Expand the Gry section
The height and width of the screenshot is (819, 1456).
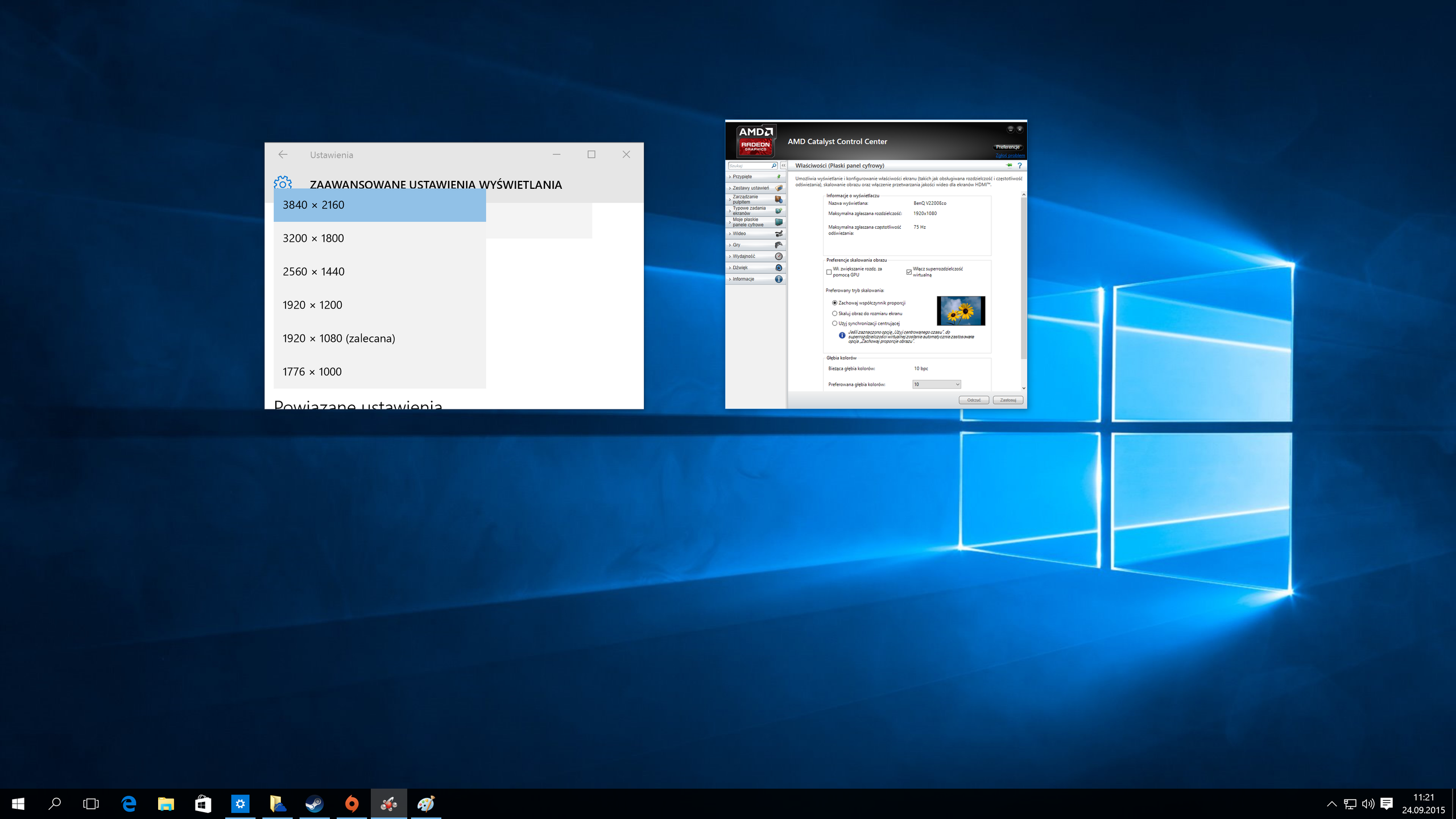[755, 245]
